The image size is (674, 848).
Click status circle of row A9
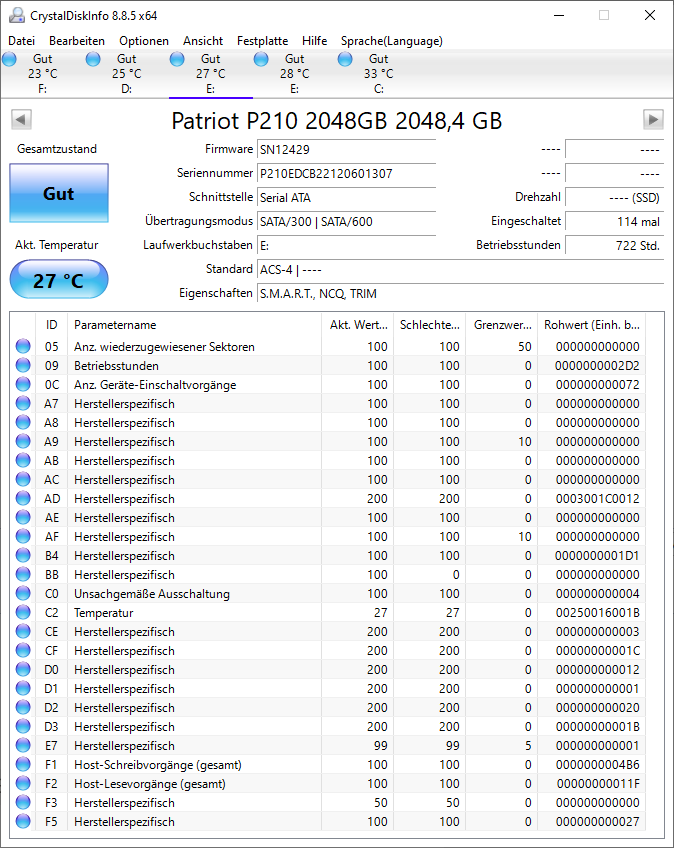click(x=23, y=441)
